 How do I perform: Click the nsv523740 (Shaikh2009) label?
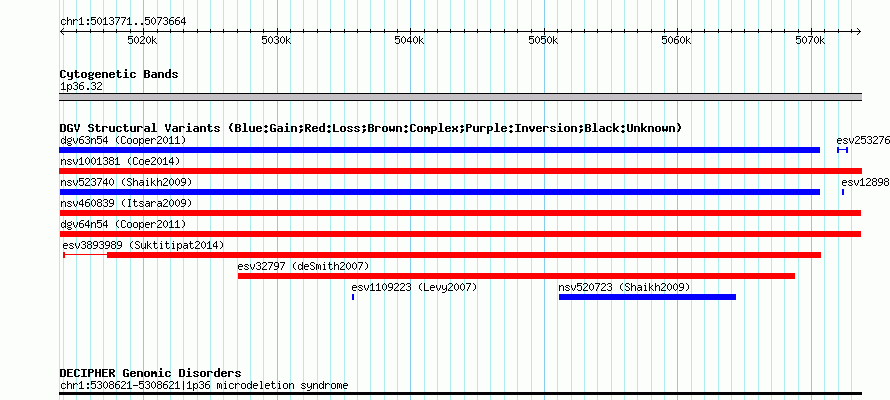point(126,182)
